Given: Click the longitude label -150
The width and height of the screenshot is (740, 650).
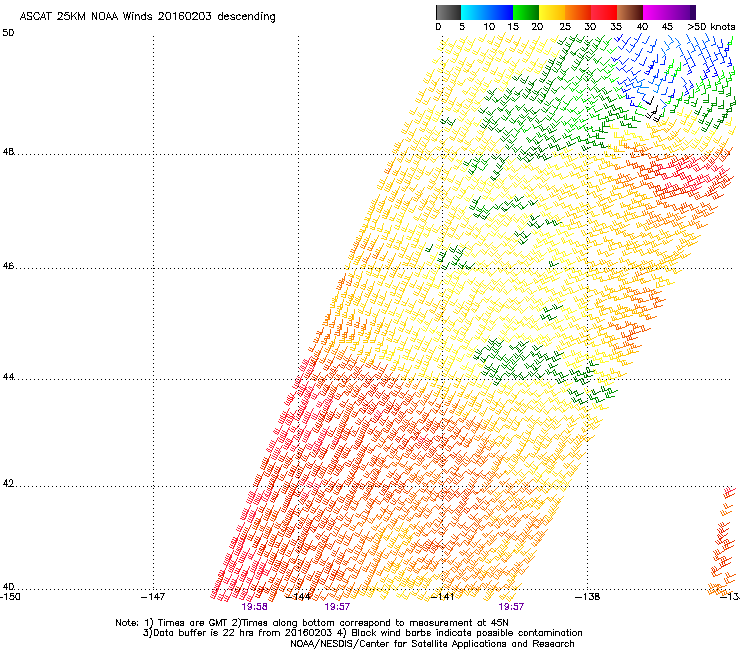Looking at the screenshot, I should click(x=10, y=597).
